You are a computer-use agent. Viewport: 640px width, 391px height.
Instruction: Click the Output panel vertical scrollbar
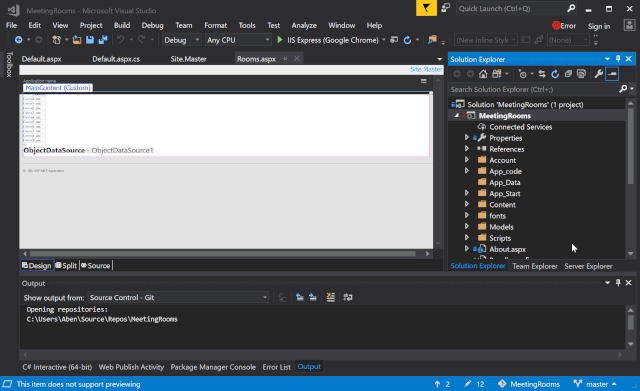coord(631,322)
